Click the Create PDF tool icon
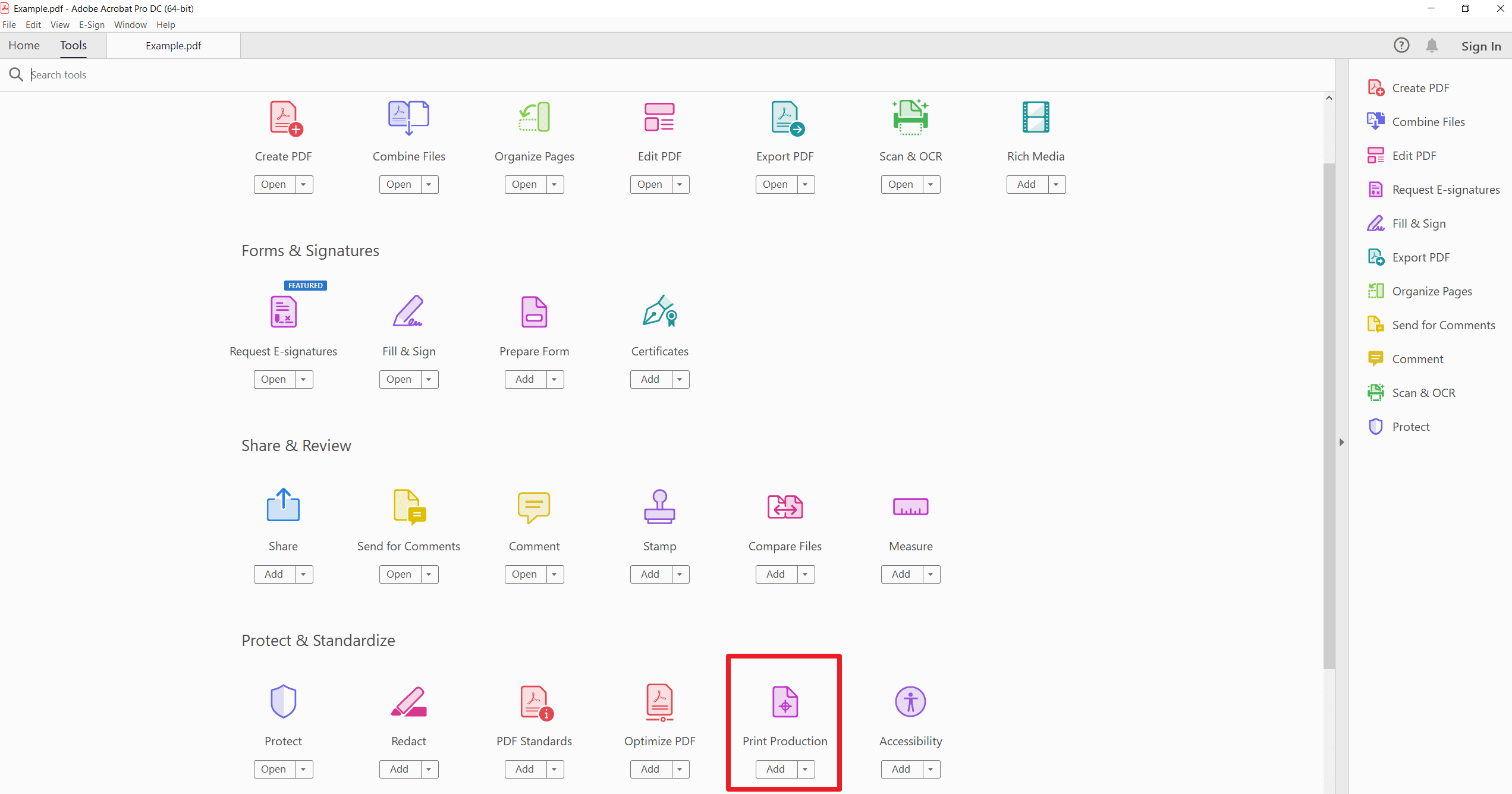Screen dimensions: 1512x794 click(287, 118)
